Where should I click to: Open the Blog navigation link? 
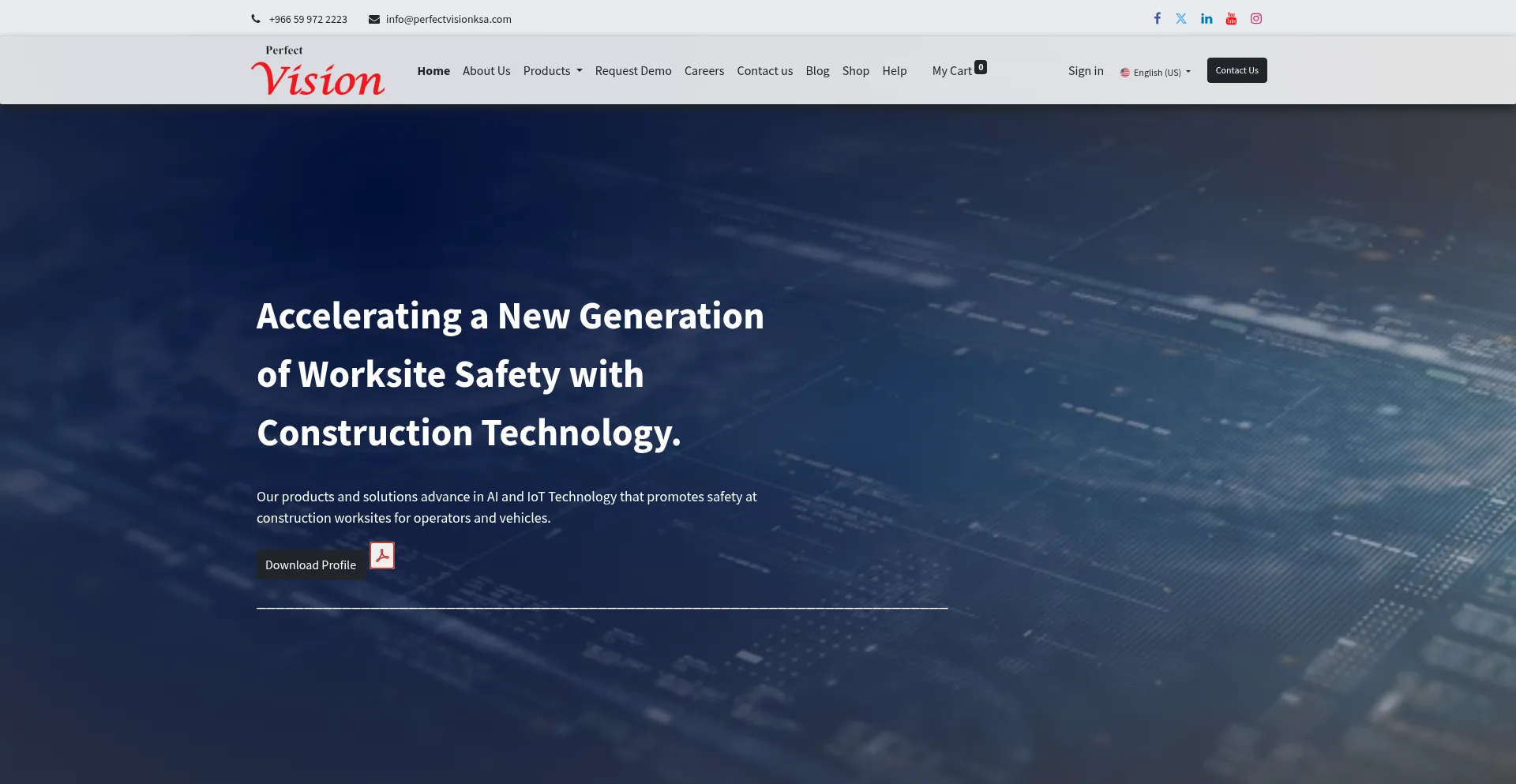pyautogui.click(x=817, y=71)
